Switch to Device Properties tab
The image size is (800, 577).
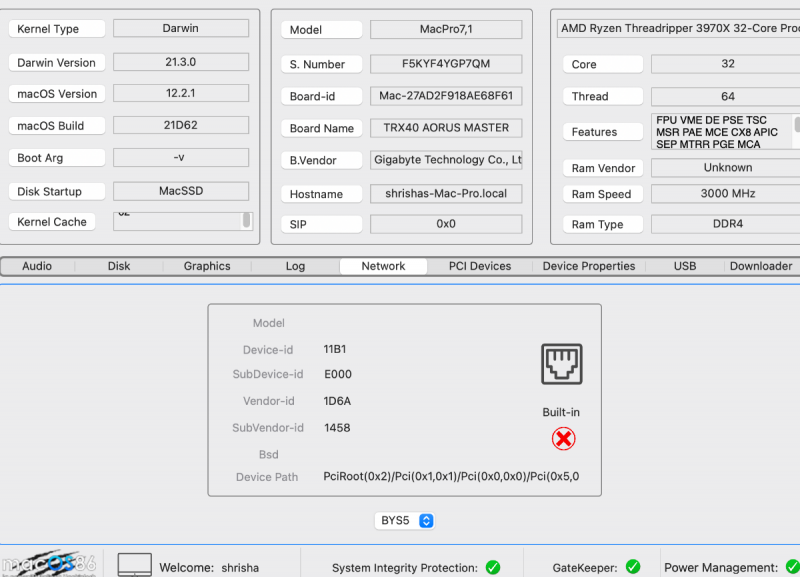[x=589, y=266]
